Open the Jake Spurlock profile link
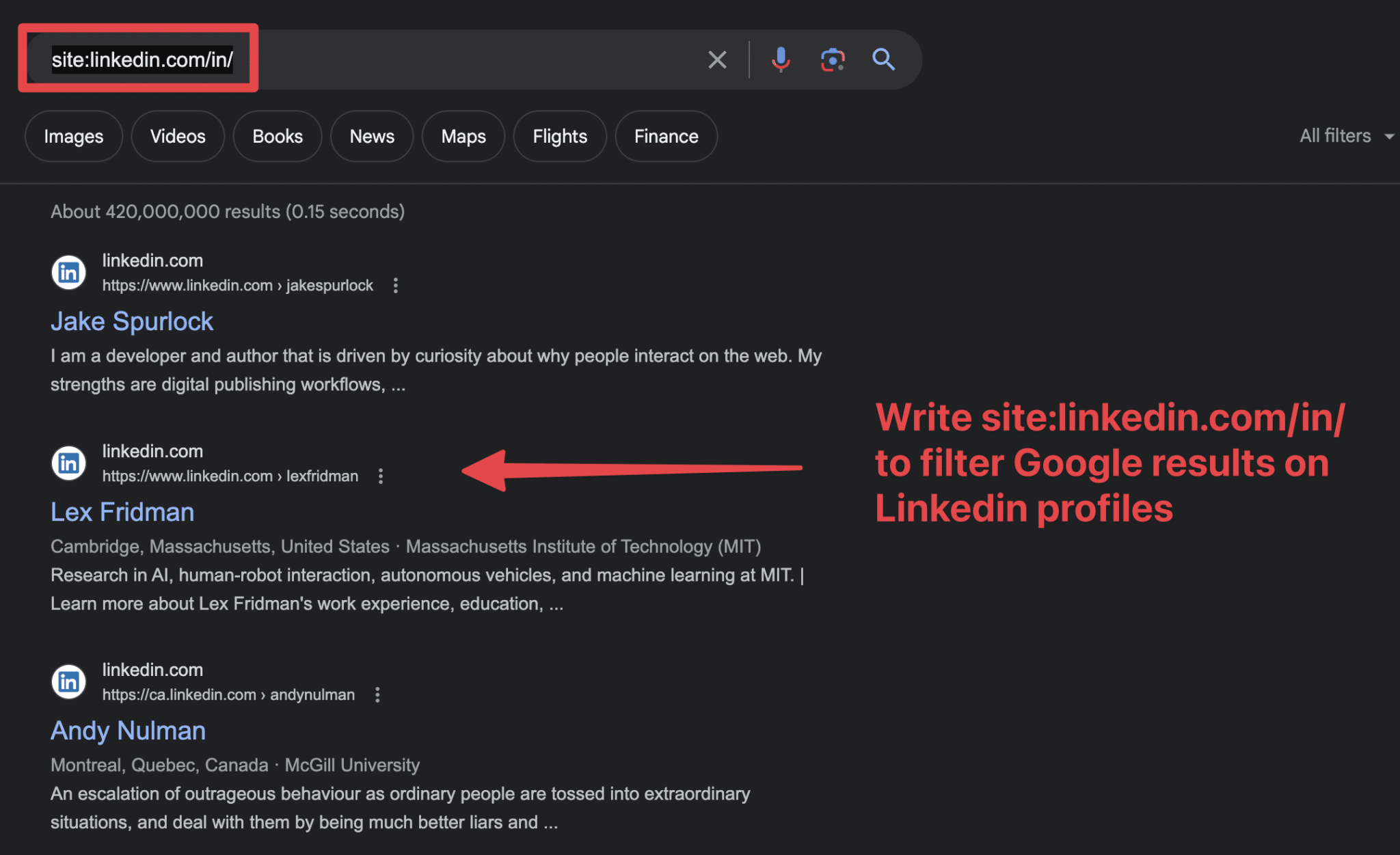This screenshot has width=1400, height=855. [x=131, y=321]
